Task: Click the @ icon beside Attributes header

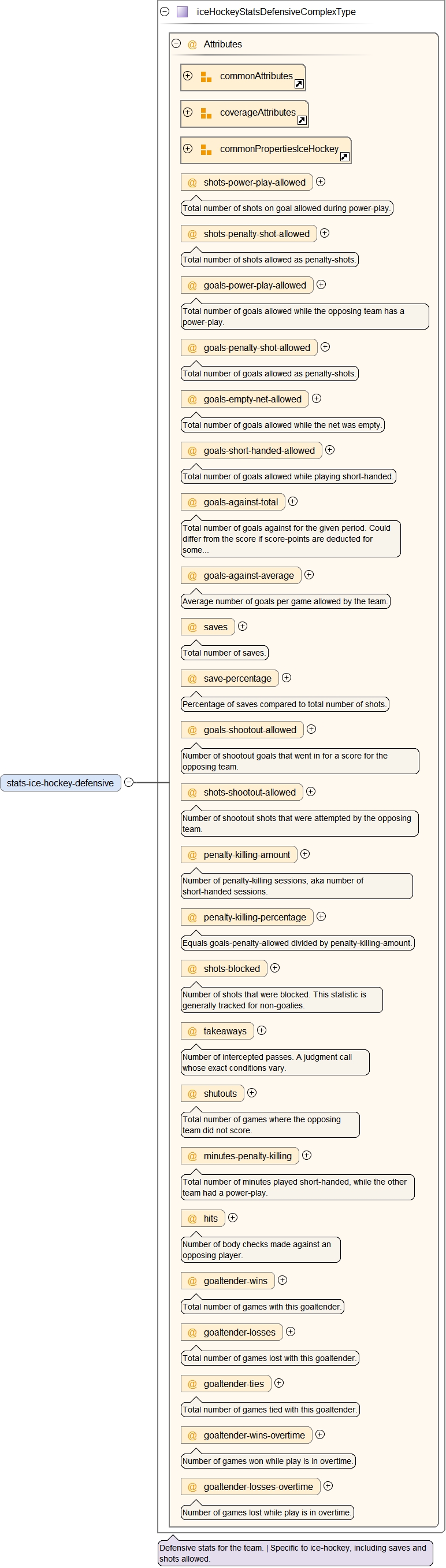Action: click(x=192, y=45)
